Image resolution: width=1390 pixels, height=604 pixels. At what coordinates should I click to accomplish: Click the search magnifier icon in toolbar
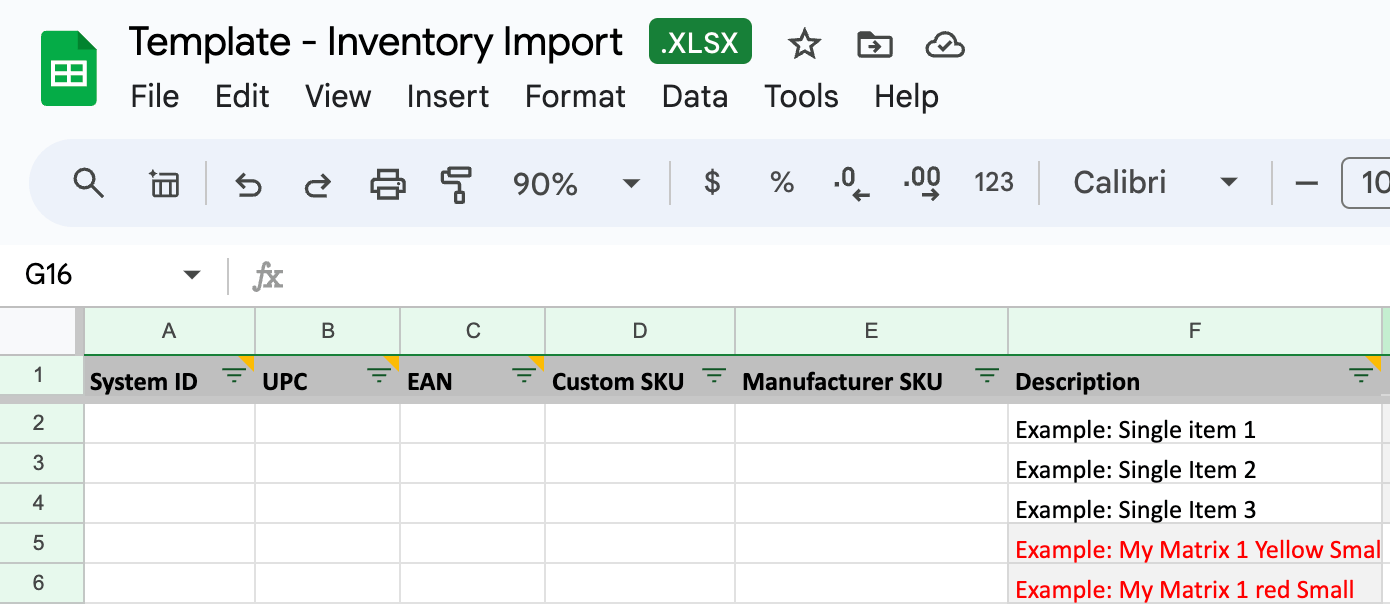[89, 183]
